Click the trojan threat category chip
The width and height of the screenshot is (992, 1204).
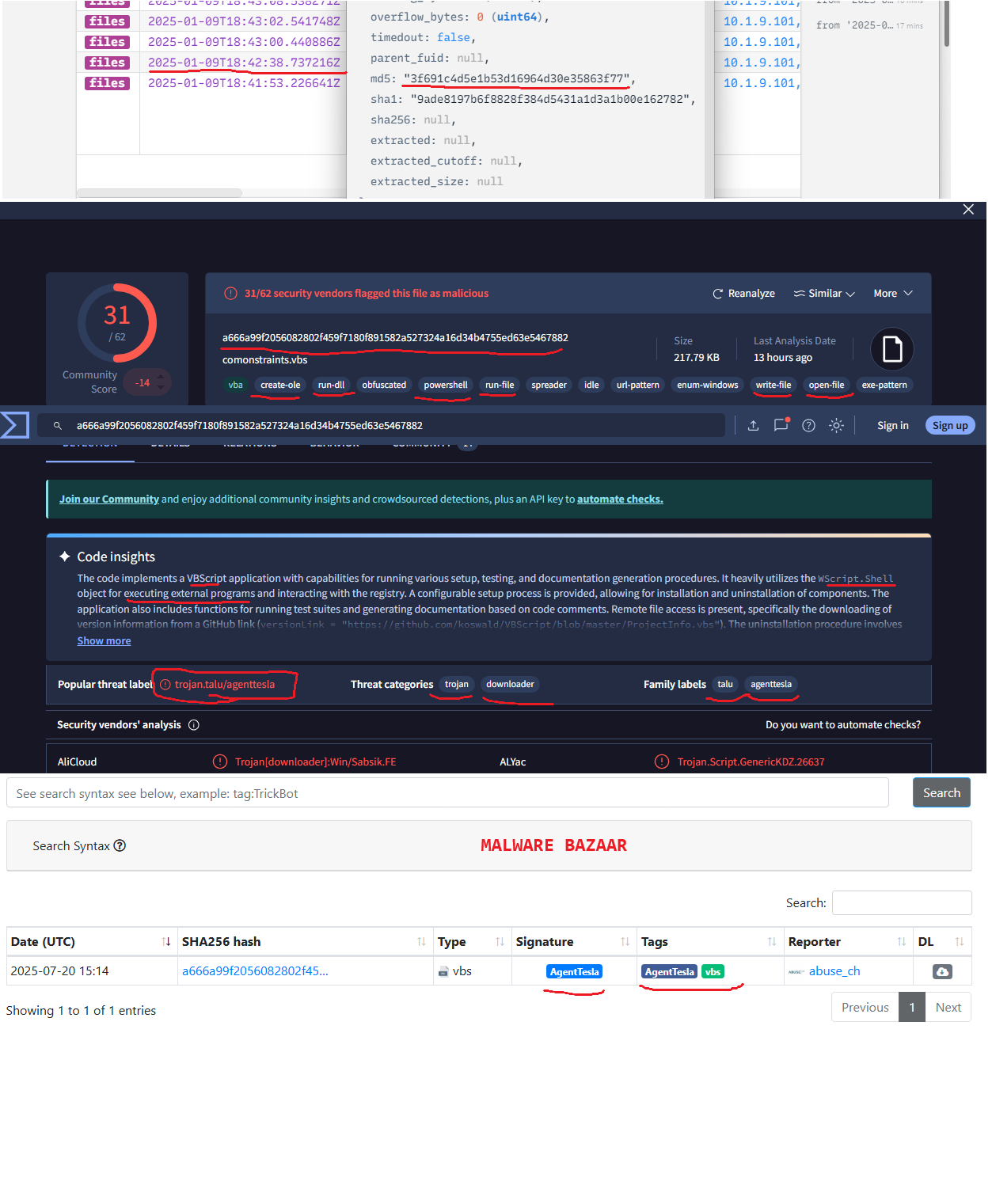457,685
